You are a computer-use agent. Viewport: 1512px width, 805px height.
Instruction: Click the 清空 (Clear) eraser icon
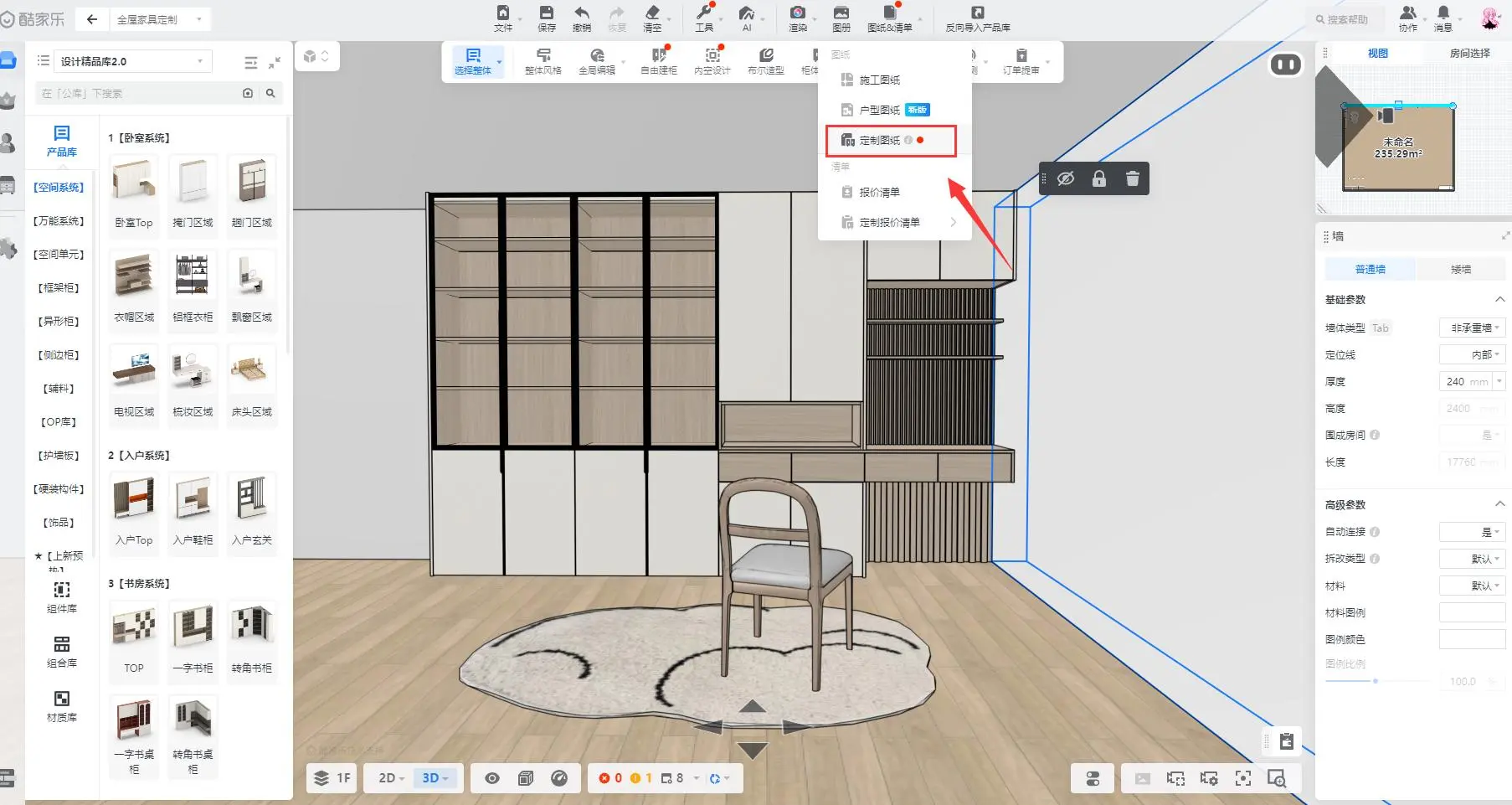(x=652, y=13)
